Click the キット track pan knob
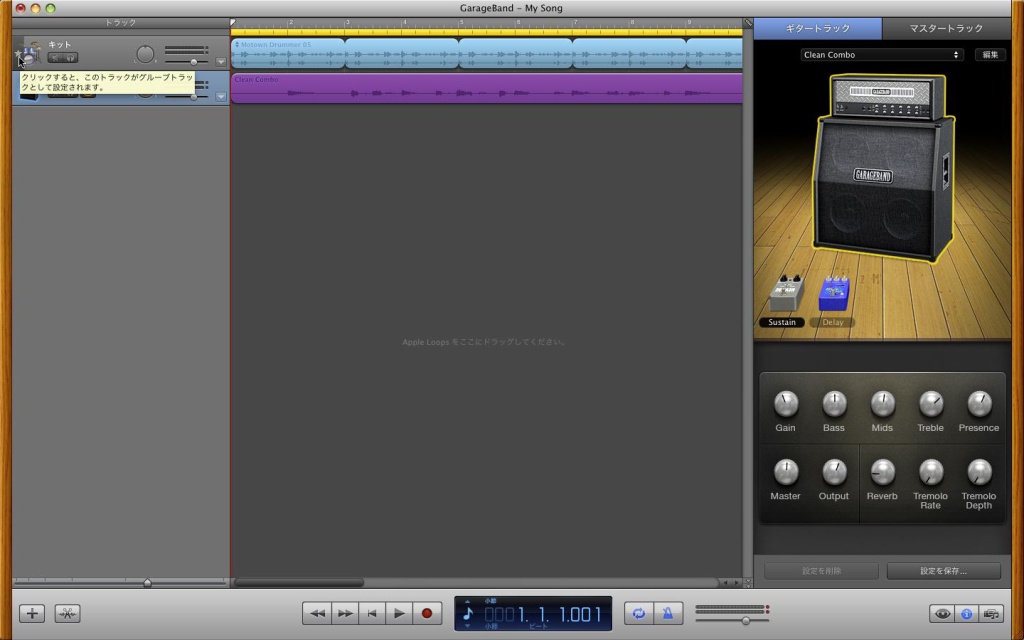1024x640 pixels. pyautogui.click(x=145, y=54)
